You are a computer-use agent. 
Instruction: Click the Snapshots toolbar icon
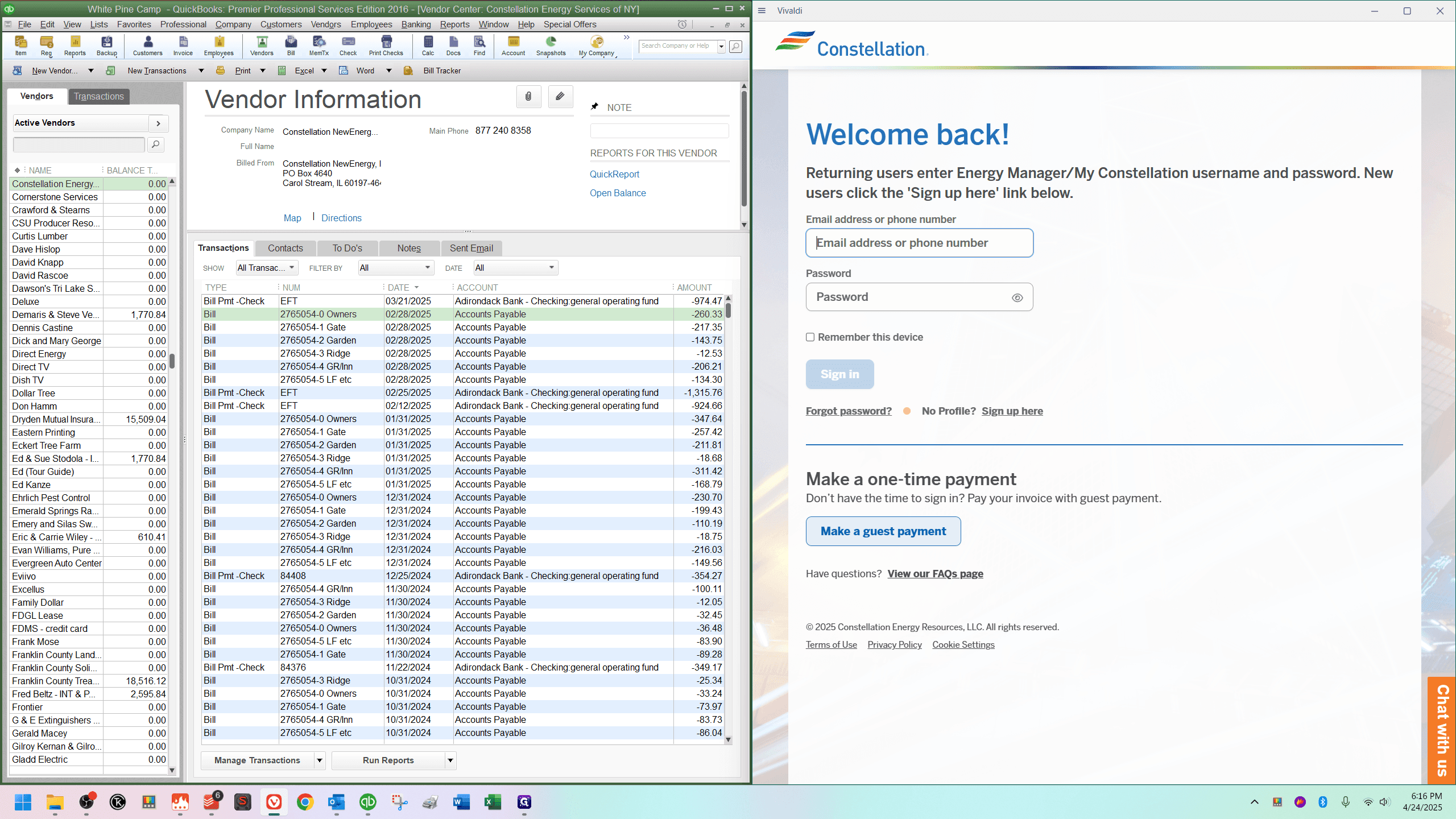pyautogui.click(x=551, y=45)
